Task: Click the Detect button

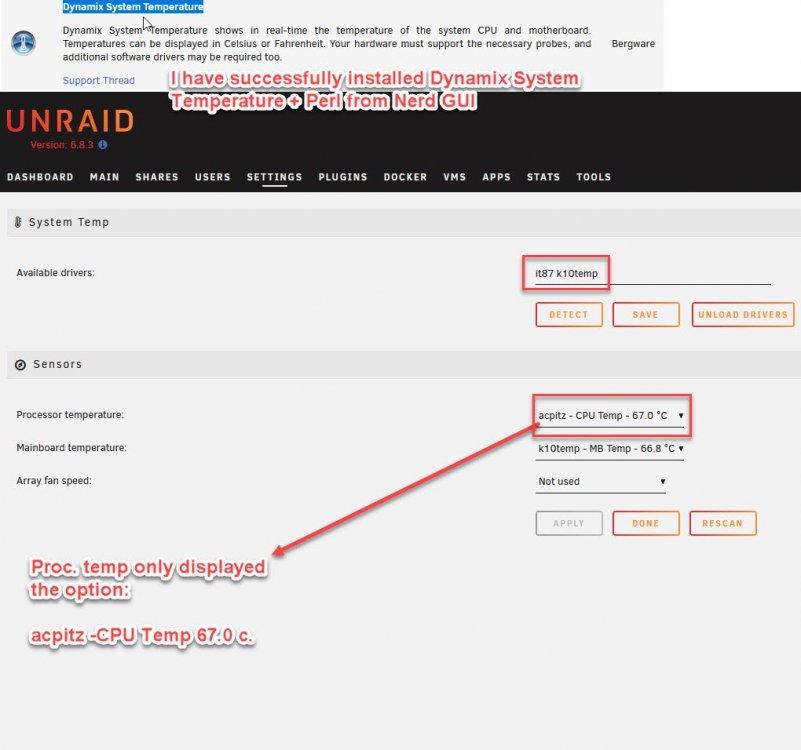Action: [x=569, y=315]
